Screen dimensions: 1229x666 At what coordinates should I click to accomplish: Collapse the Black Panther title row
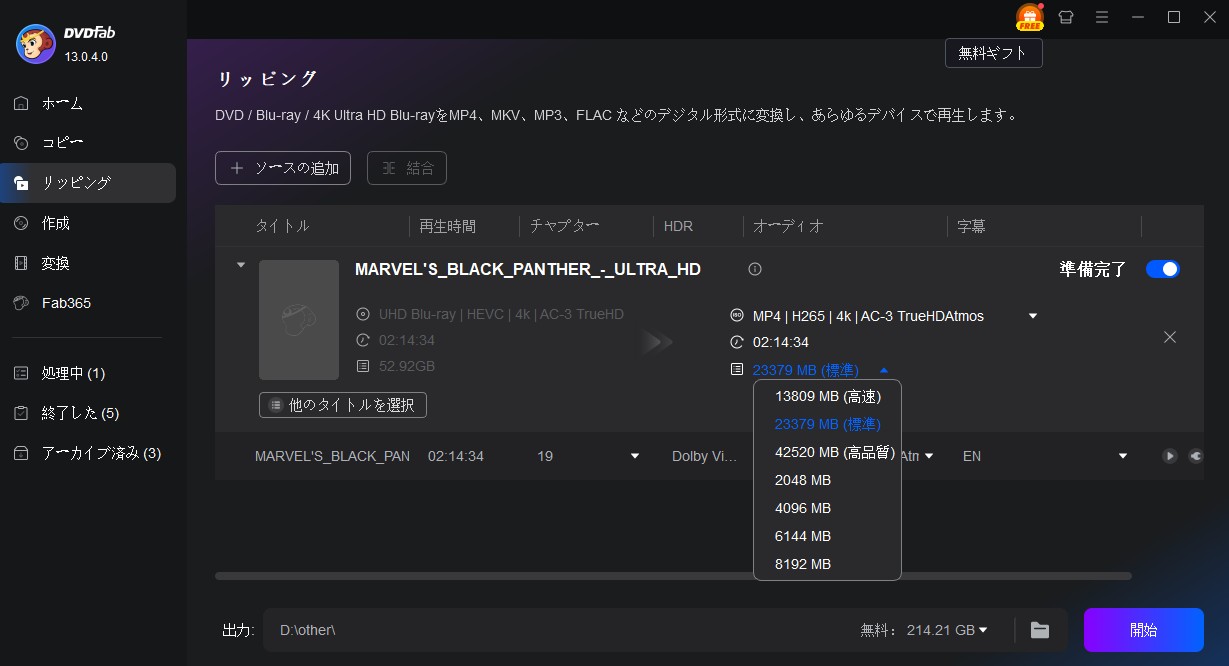(x=240, y=265)
